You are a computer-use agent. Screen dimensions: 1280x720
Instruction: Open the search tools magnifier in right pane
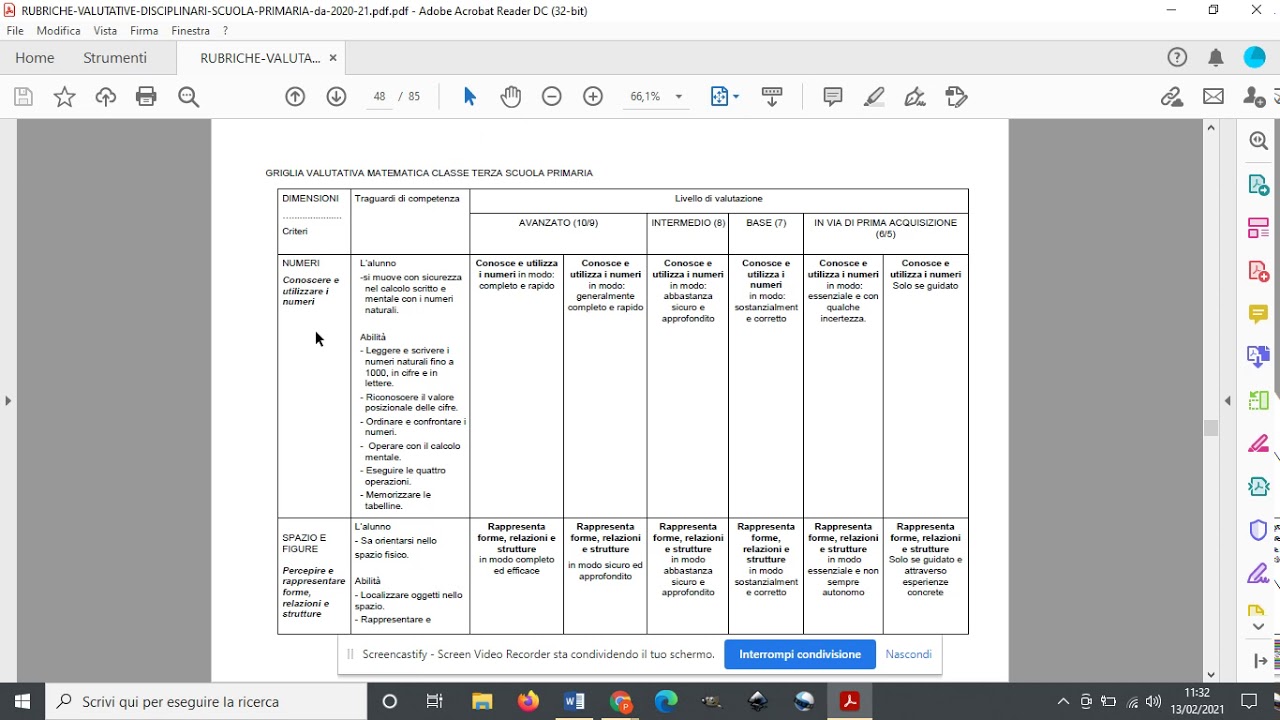tap(1259, 141)
